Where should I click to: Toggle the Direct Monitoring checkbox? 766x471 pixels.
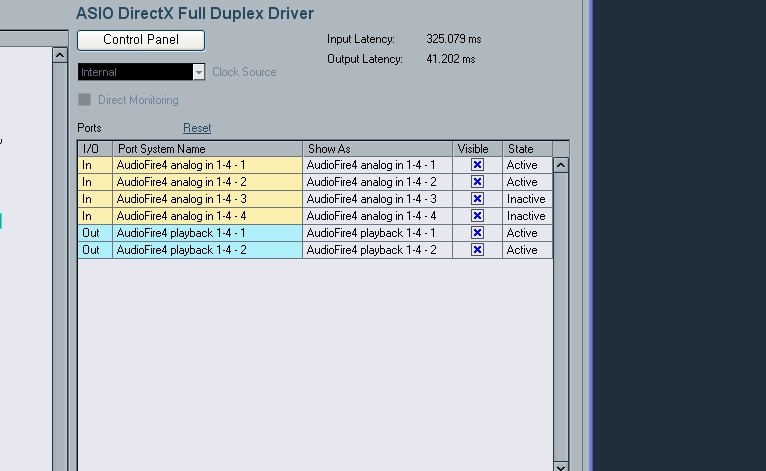pyautogui.click(x=85, y=100)
